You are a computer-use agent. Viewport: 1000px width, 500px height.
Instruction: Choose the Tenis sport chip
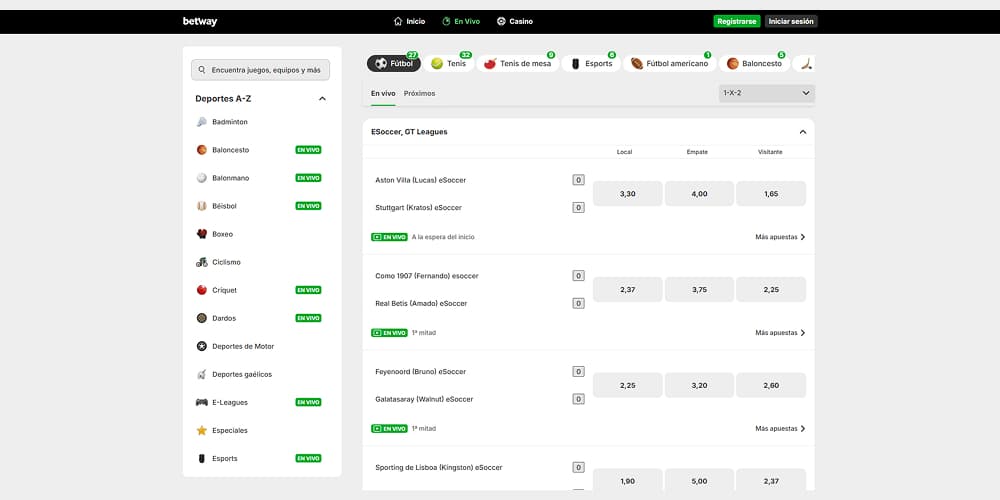(449, 64)
